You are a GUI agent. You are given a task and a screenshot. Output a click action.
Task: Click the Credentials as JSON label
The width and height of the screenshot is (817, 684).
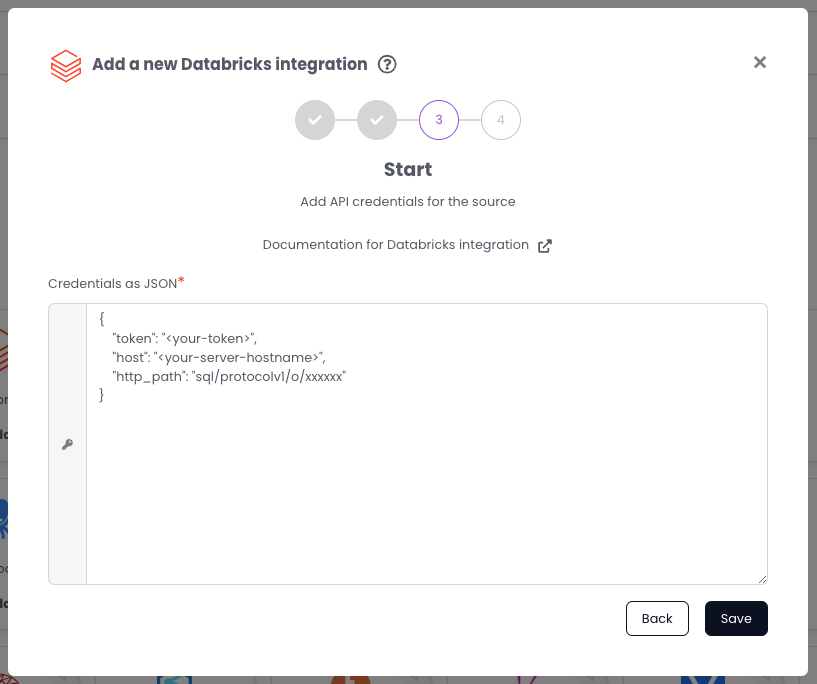(112, 284)
